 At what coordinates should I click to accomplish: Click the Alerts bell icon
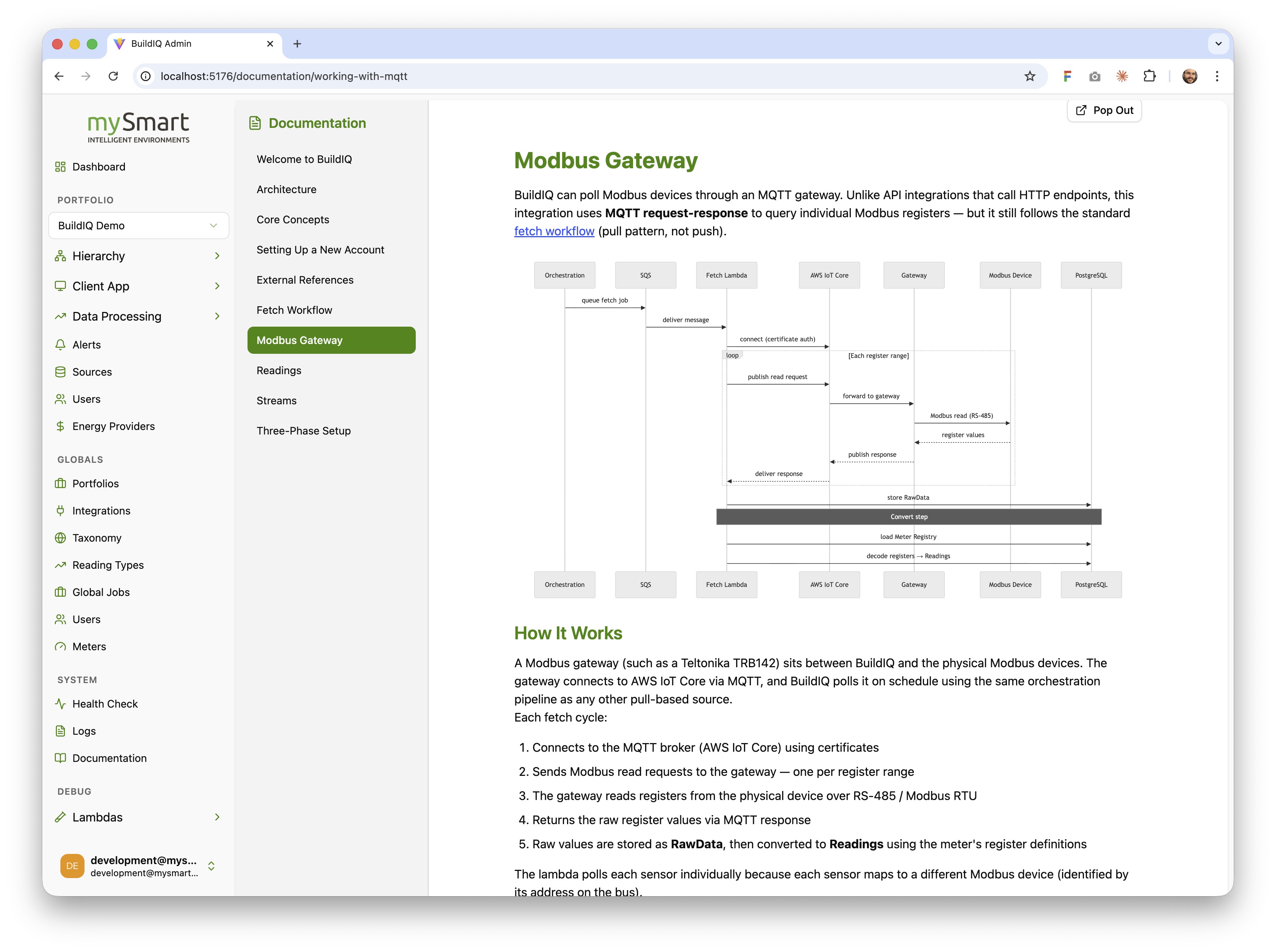click(60, 345)
